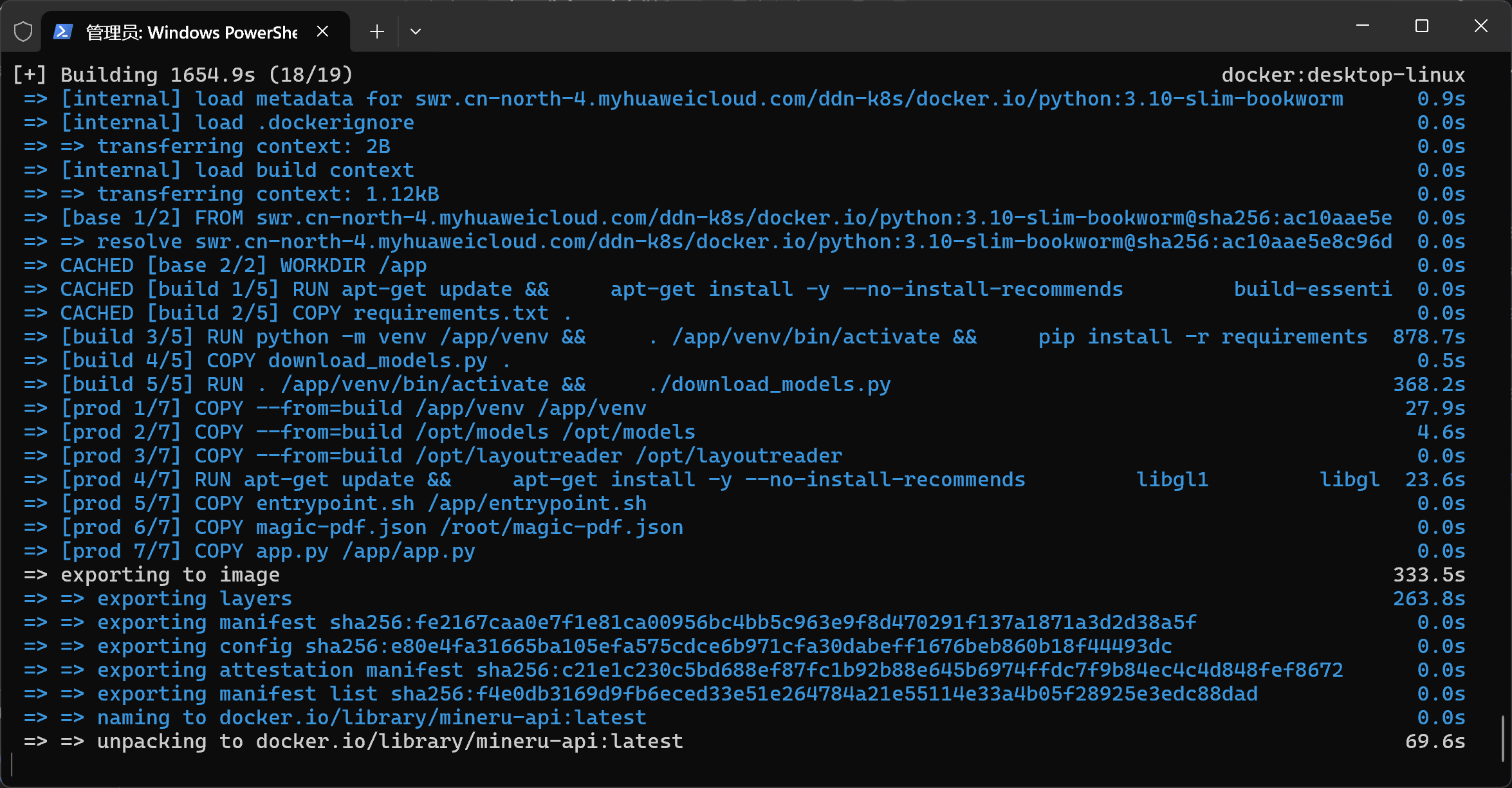Maximize the terminal window
This screenshot has width=1512, height=788.
point(1422,26)
